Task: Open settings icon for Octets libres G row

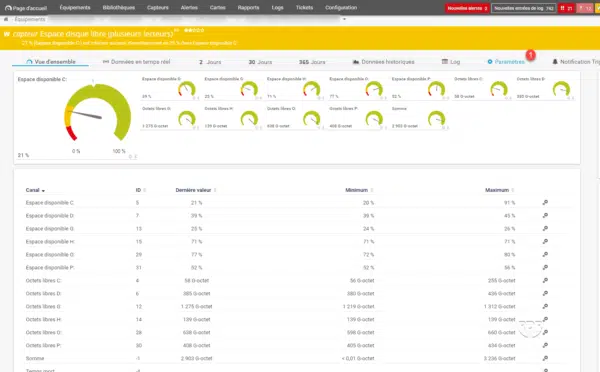Action: click(x=545, y=307)
